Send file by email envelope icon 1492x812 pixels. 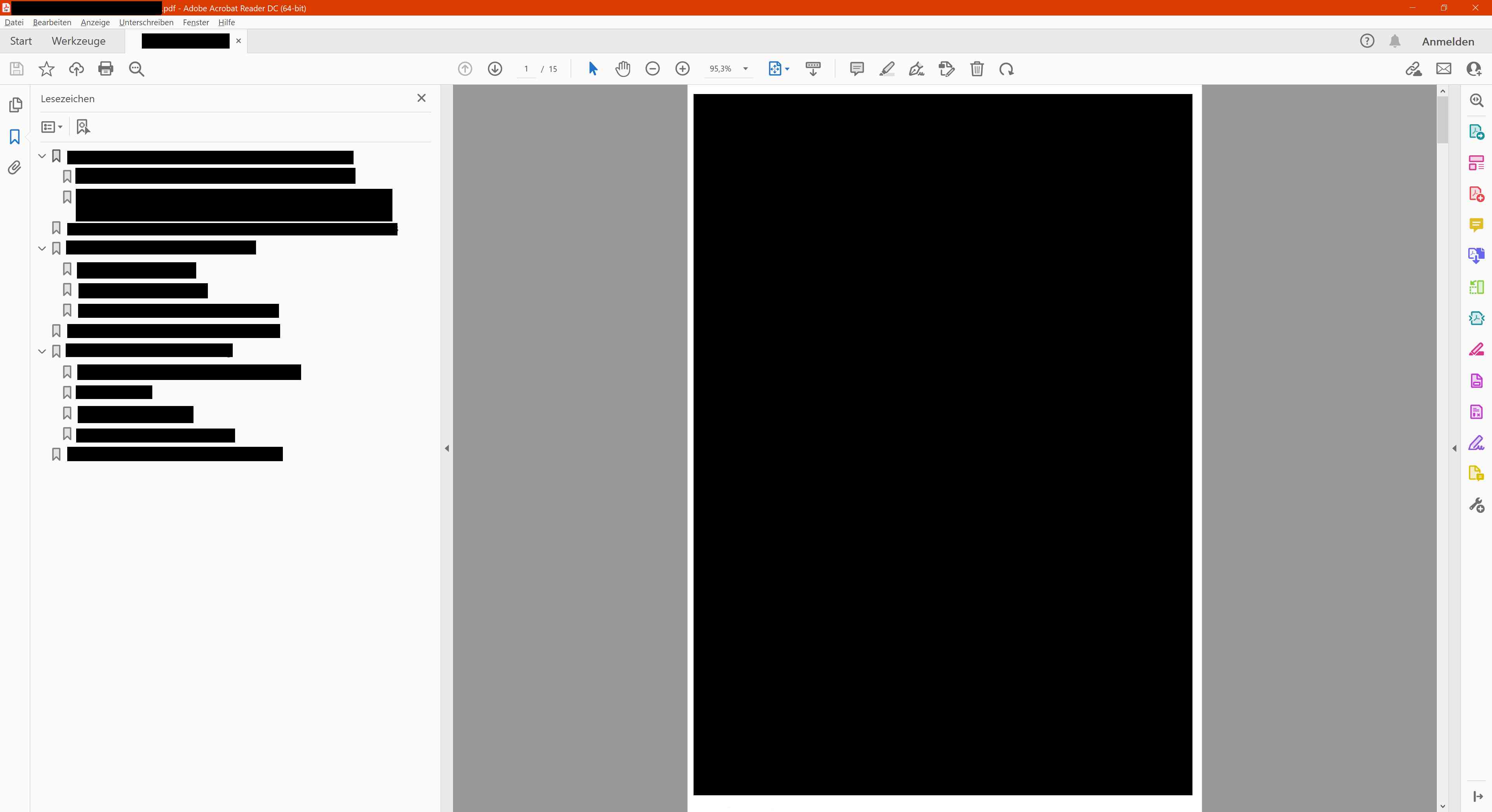pyautogui.click(x=1443, y=69)
